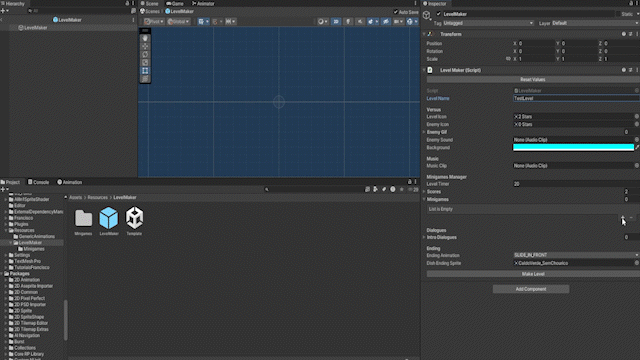Screen dimensions: 640x360
Task: Switch to the Animation tab
Action: [x=70, y=182]
